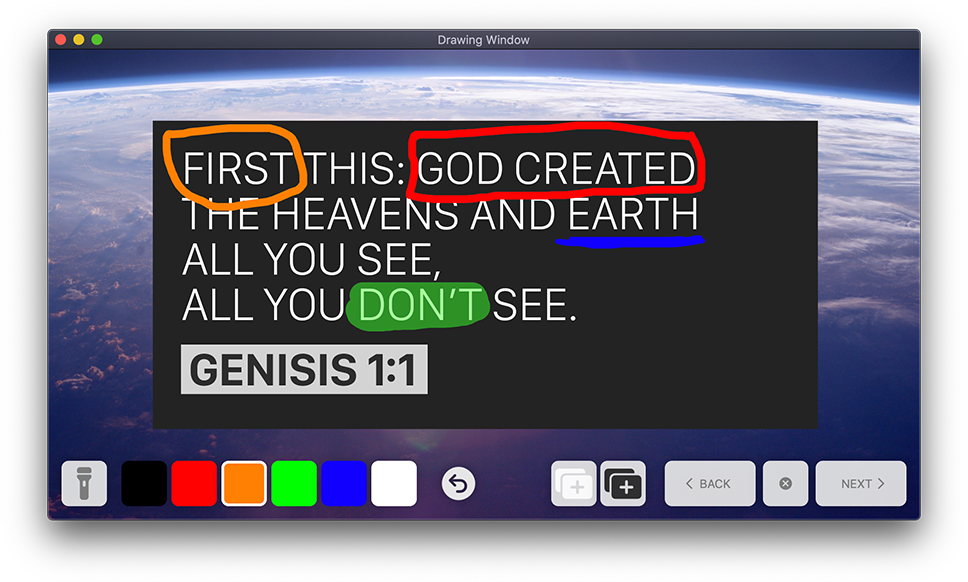Advance to next slide with NEXT
The height and width of the screenshot is (582, 968).
861,483
